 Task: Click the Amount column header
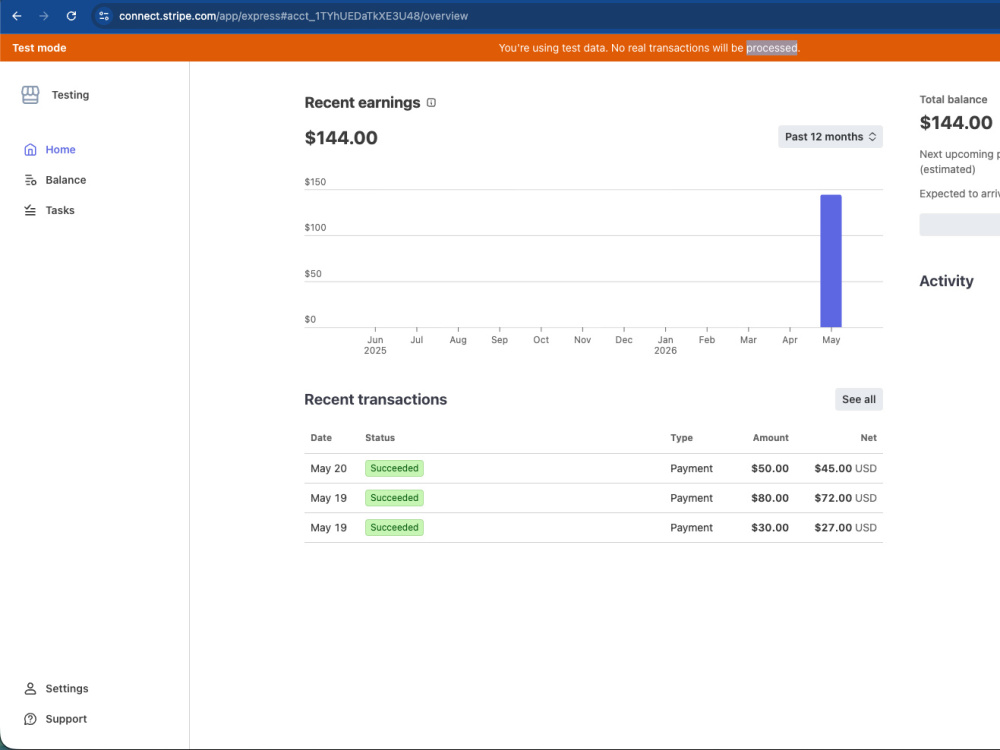click(770, 438)
